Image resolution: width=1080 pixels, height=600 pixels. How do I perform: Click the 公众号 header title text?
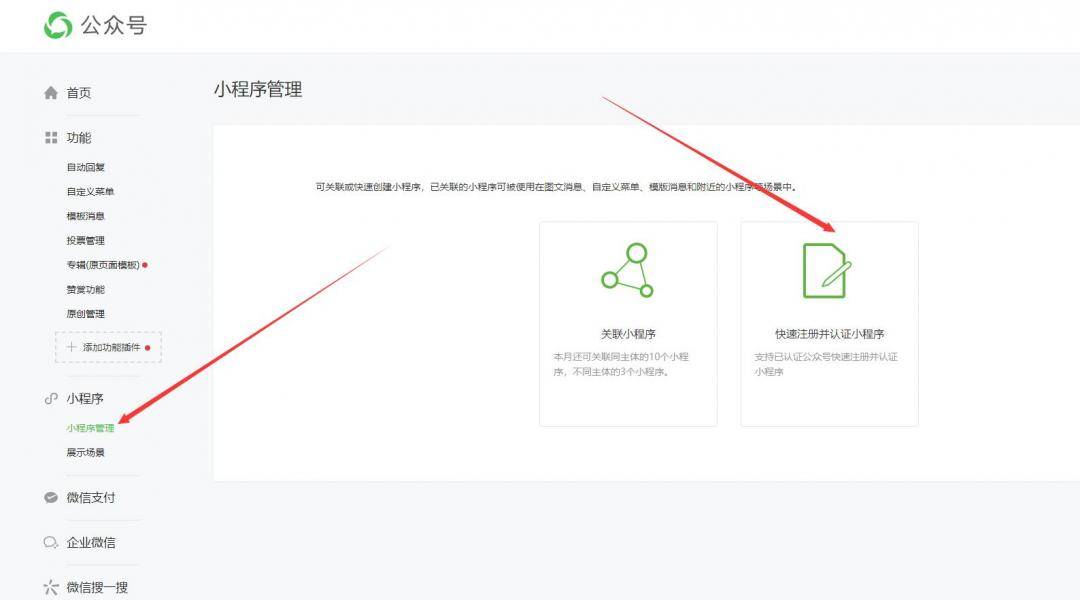(x=114, y=25)
